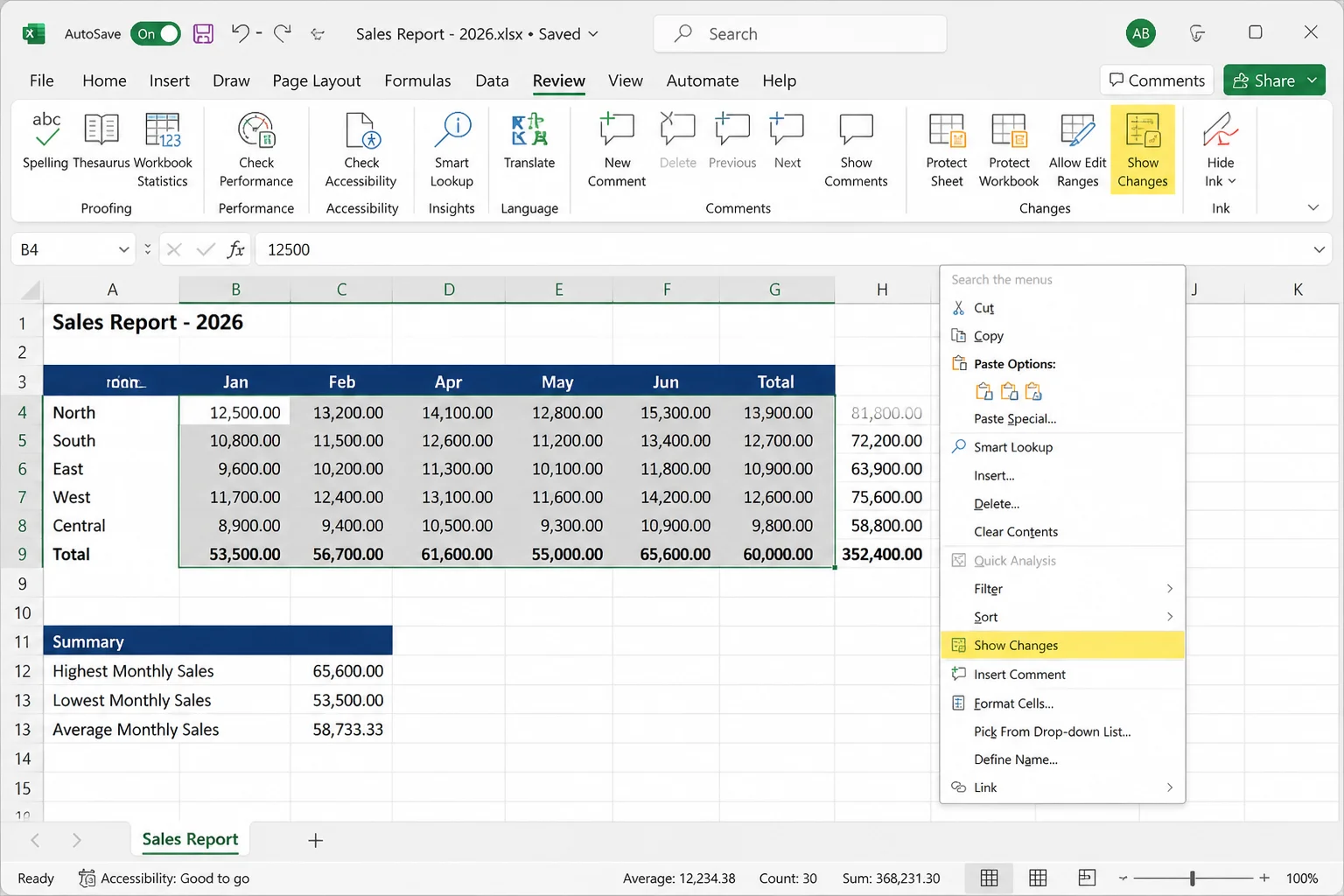Switch to Page Break Preview in status bar

pyautogui.click(x=1087, y=878)
